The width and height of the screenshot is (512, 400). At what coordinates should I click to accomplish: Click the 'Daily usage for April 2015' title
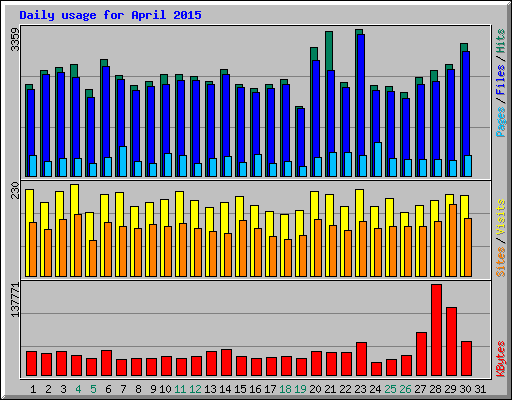point(110,15)
